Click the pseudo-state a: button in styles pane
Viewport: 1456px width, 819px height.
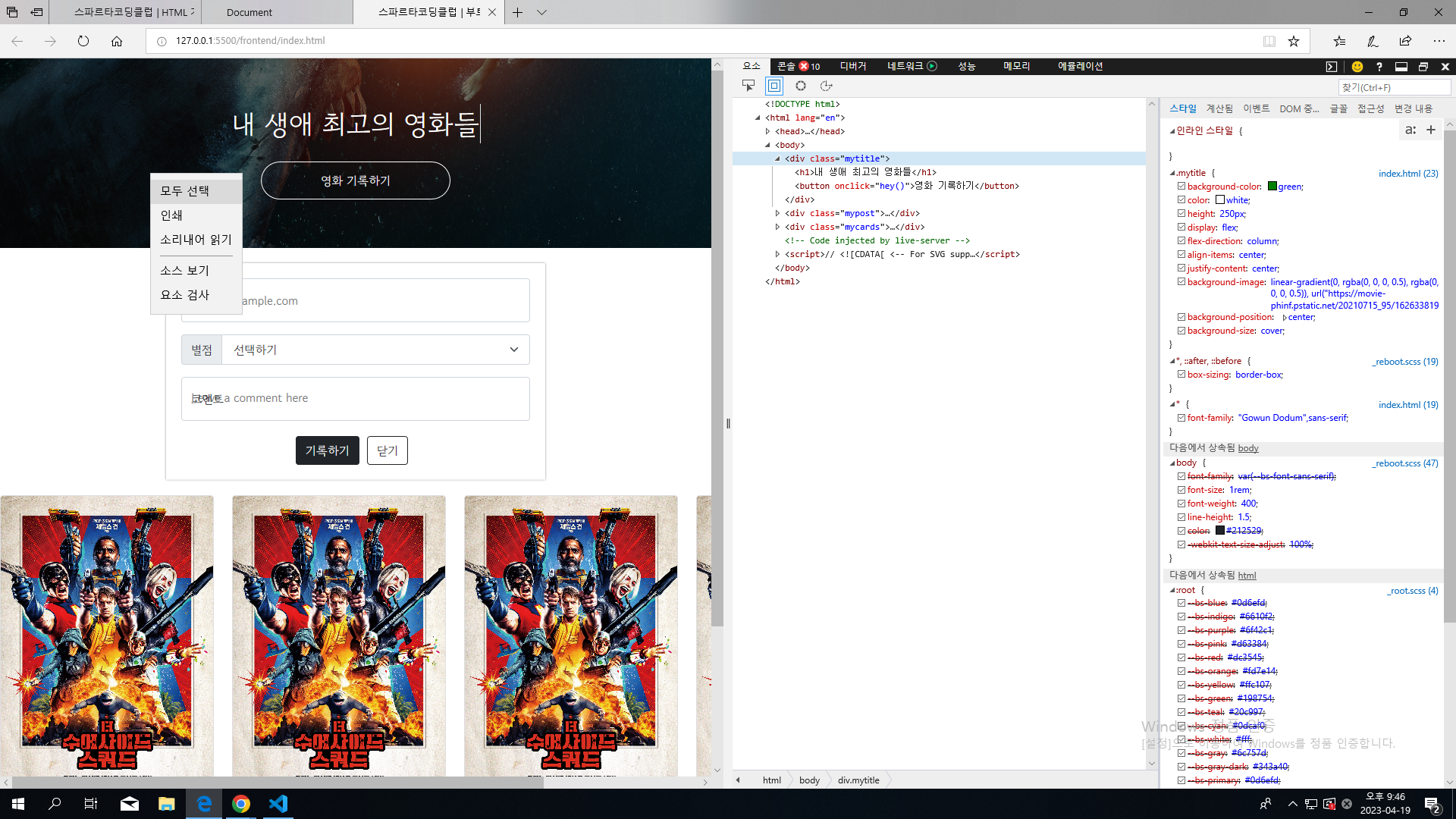click(x=1410, y=130)
